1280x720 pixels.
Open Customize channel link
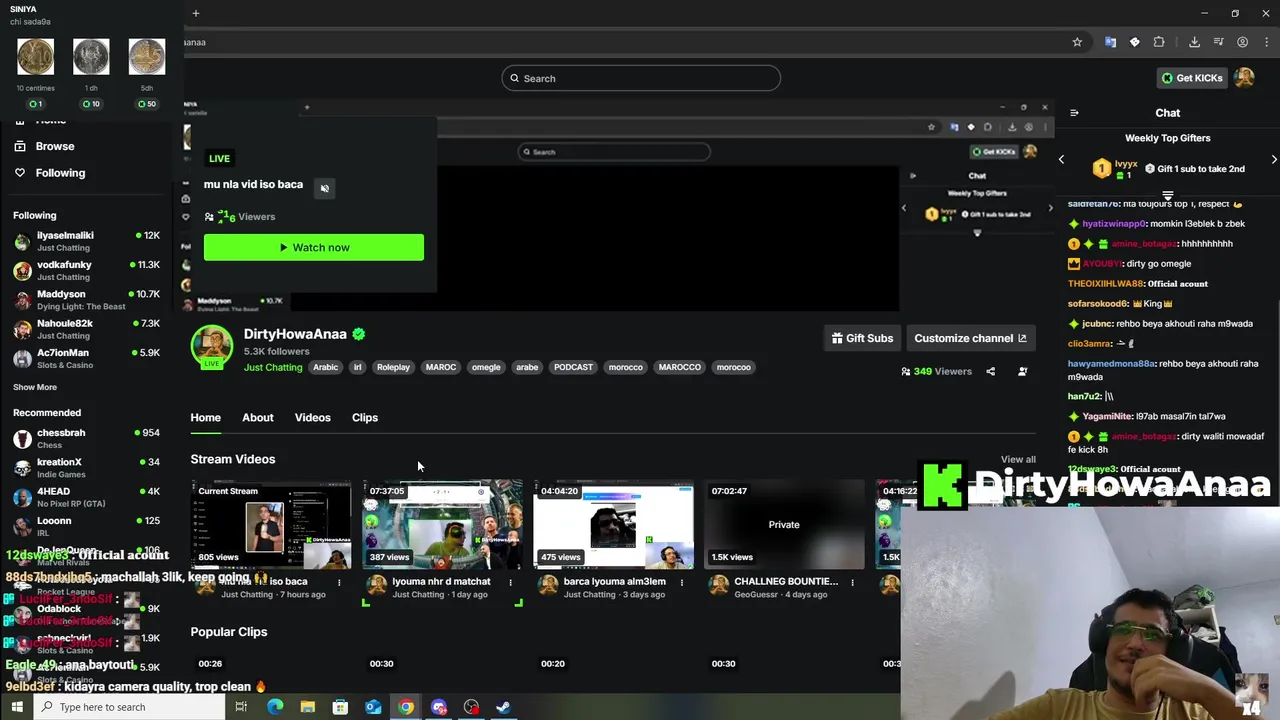coord(970,338)
